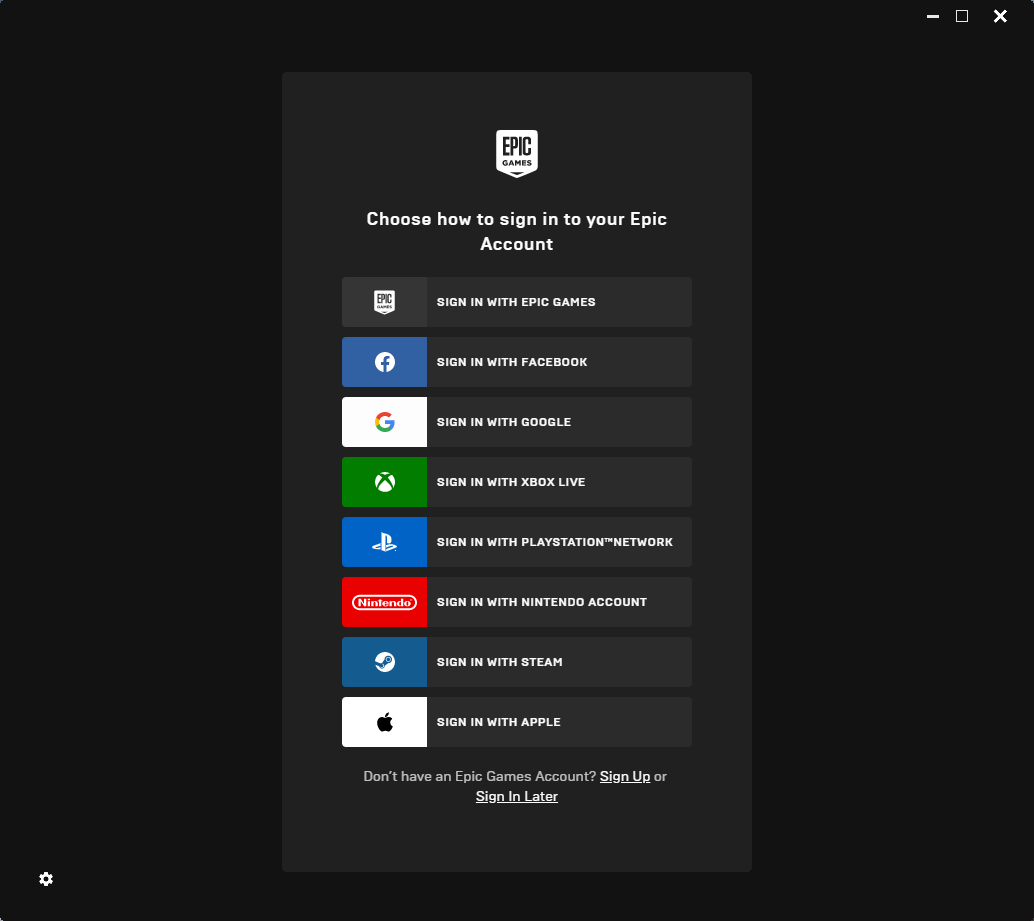Maximize the launcher window
Image resolution: width=1034 pixels, height=921 pixels.
pyautogui.click(x=962, y=16)
